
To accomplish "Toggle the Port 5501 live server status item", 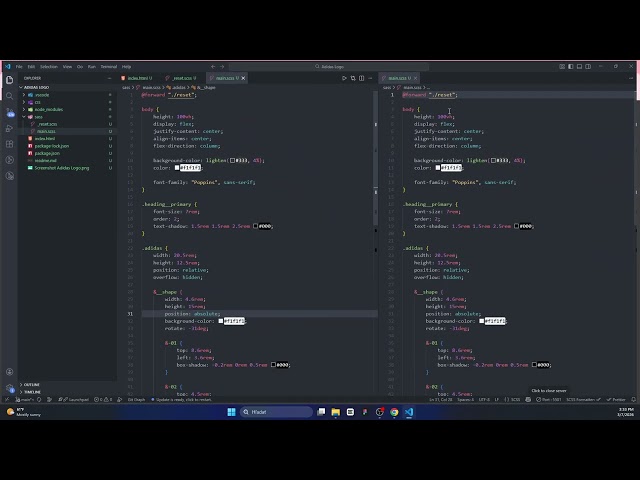I will 549,400.
